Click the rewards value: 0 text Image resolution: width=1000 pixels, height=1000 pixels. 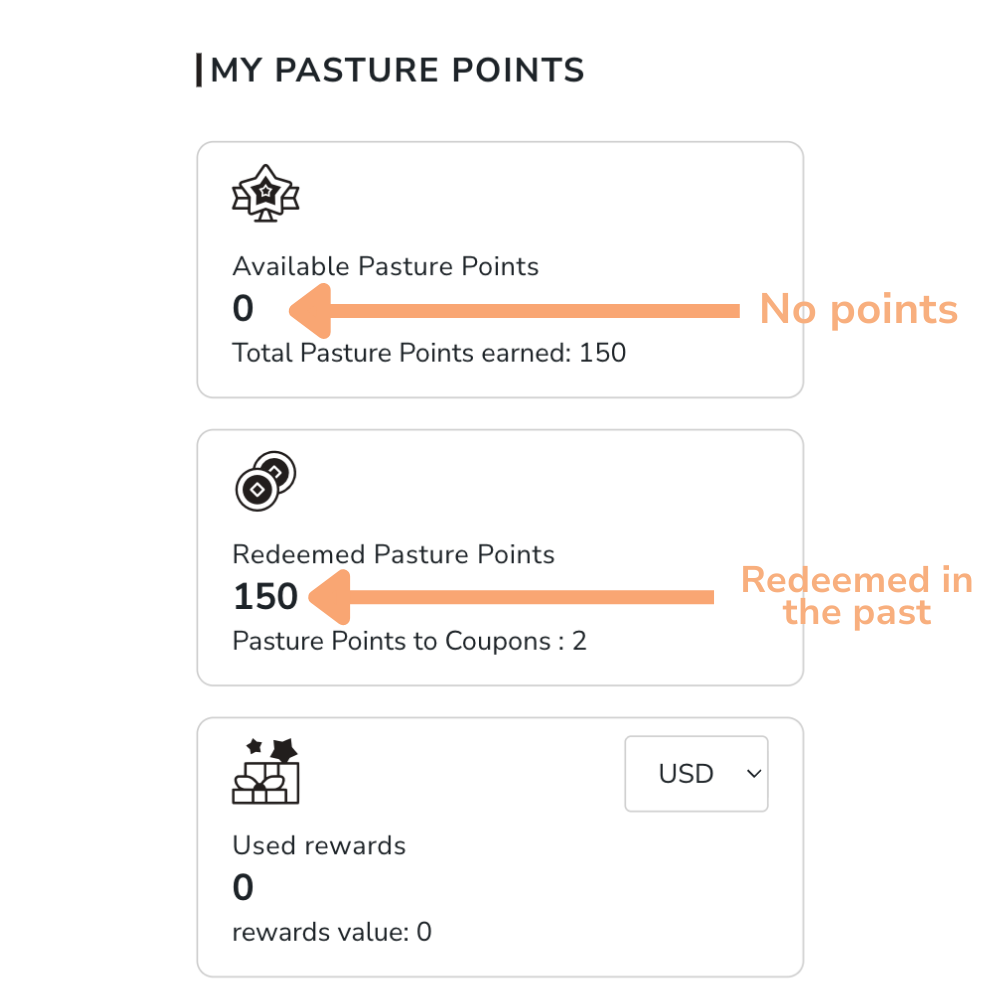point(332,932)
